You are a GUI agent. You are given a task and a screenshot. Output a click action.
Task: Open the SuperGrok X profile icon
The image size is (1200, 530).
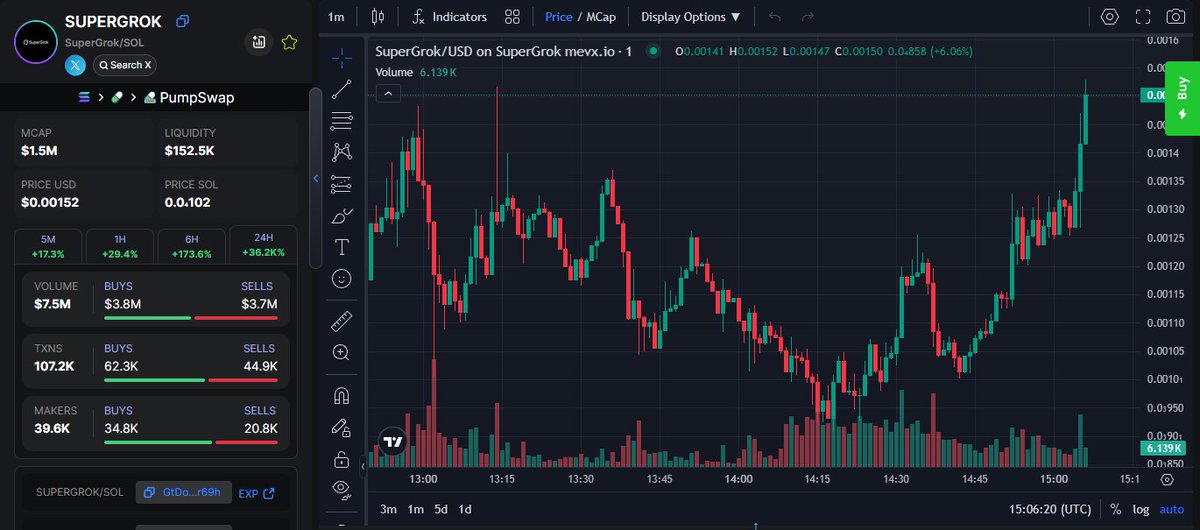coord(76,65)
